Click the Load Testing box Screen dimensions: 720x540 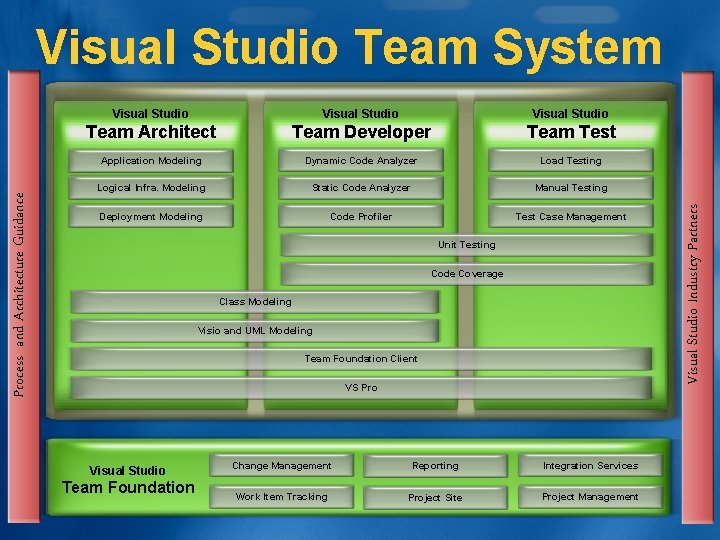(571, 161)
